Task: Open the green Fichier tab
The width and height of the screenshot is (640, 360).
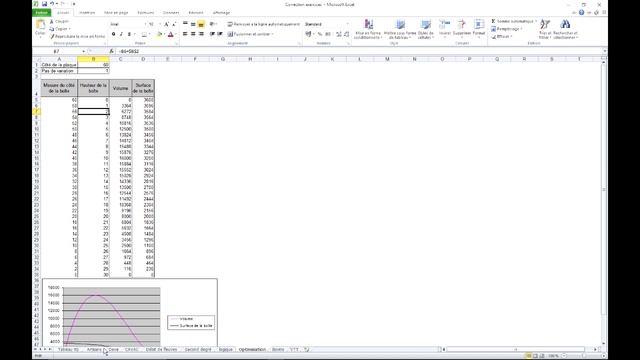Action: 42,13
